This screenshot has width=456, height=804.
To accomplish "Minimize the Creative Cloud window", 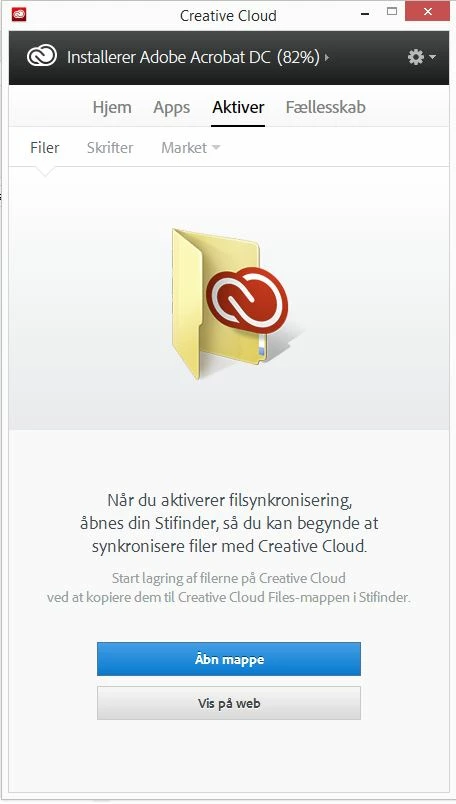I will 365,14.
